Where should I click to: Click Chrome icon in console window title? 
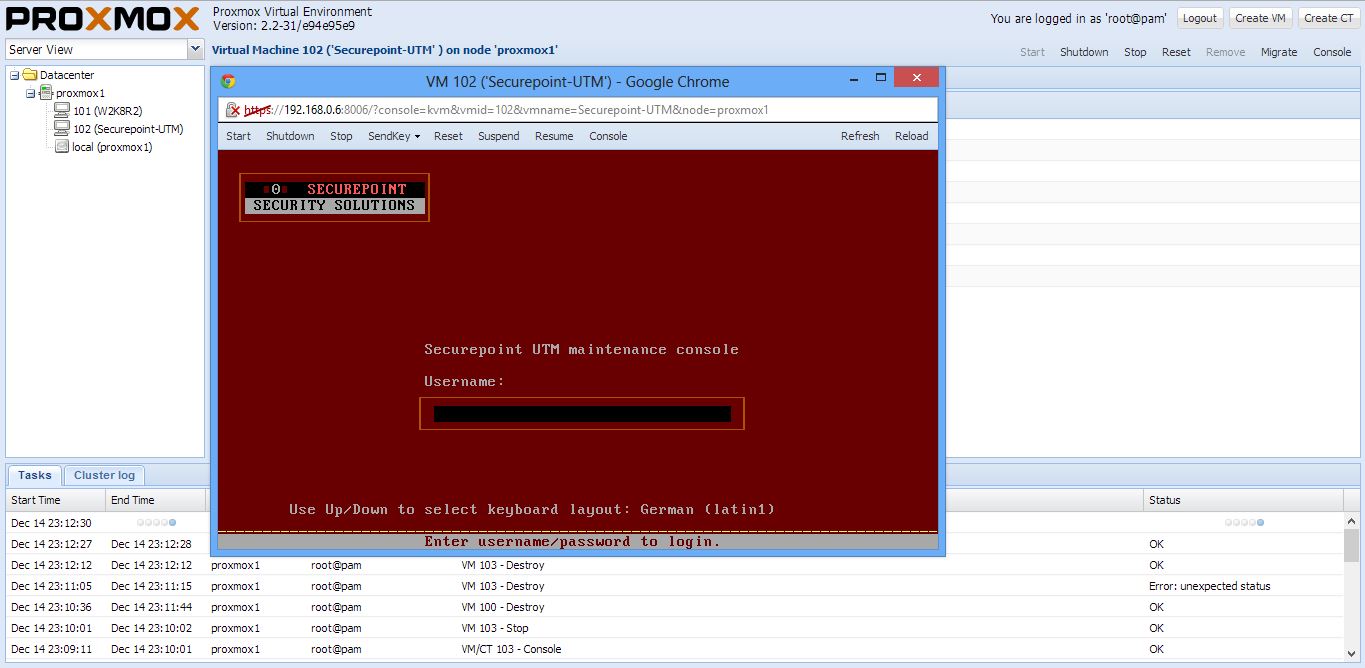click(228, 82)
